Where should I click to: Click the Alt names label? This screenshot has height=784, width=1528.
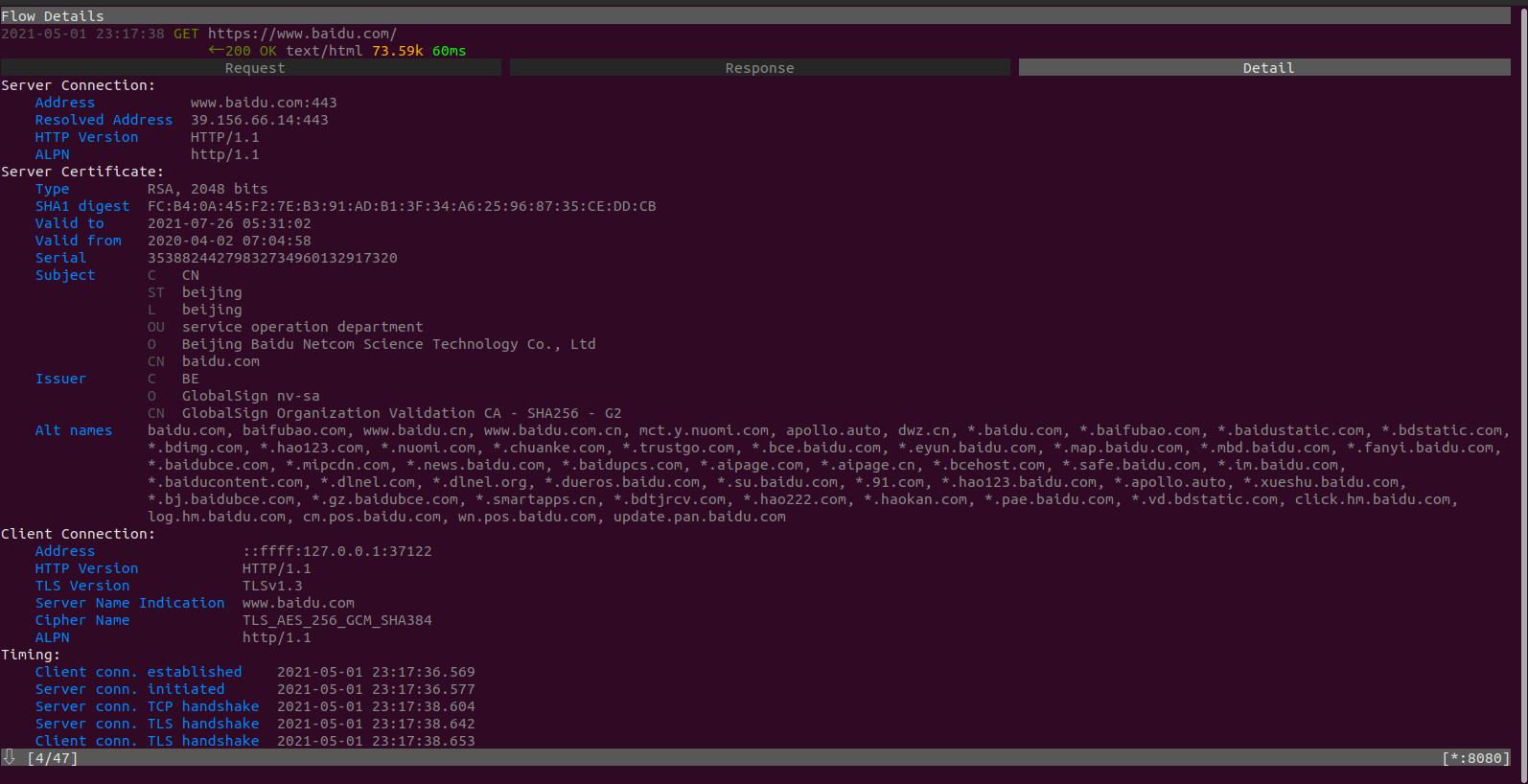click(74, 430)
